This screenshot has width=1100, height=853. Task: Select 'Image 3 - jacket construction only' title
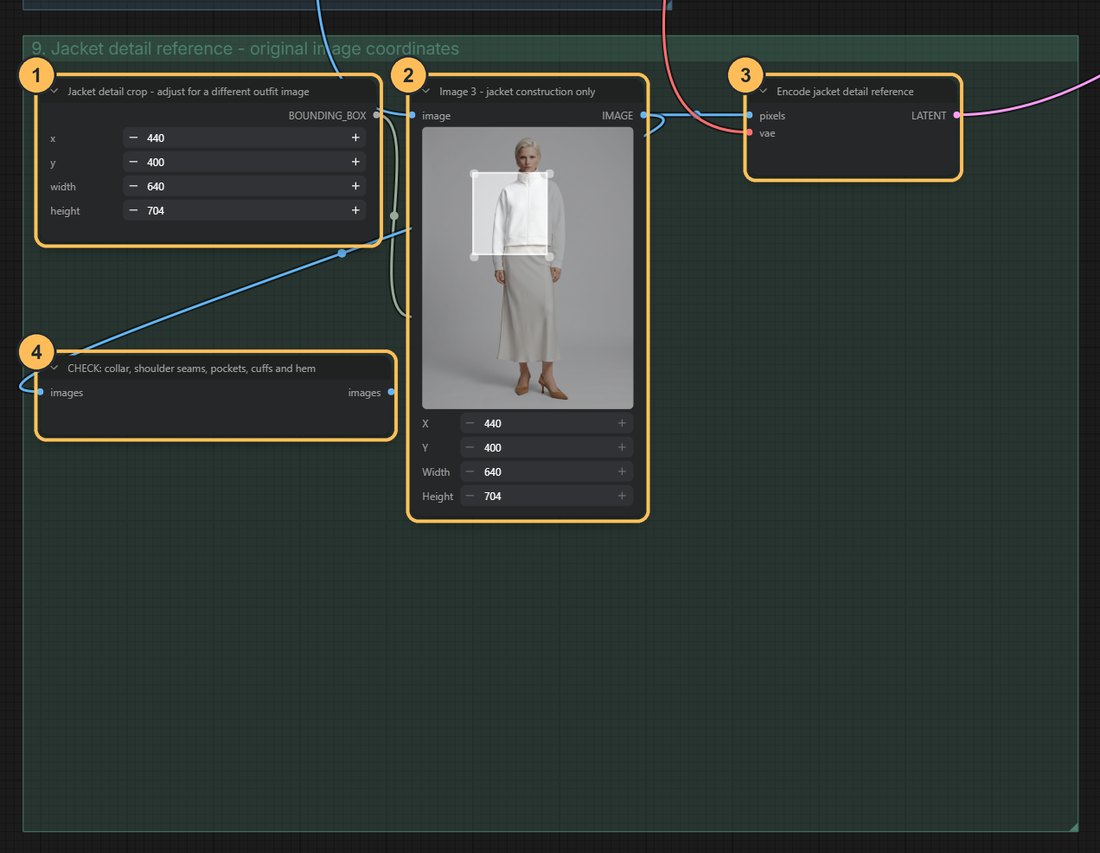pos(517,91)
